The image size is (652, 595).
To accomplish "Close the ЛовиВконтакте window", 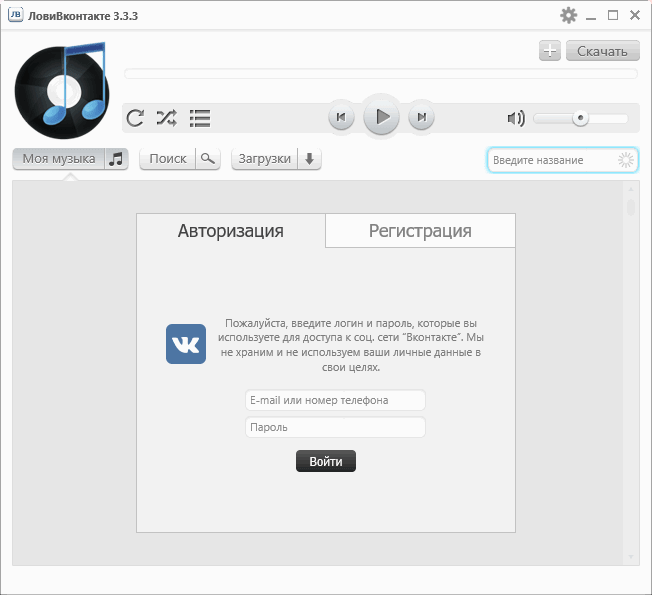I will pos(635,15).
